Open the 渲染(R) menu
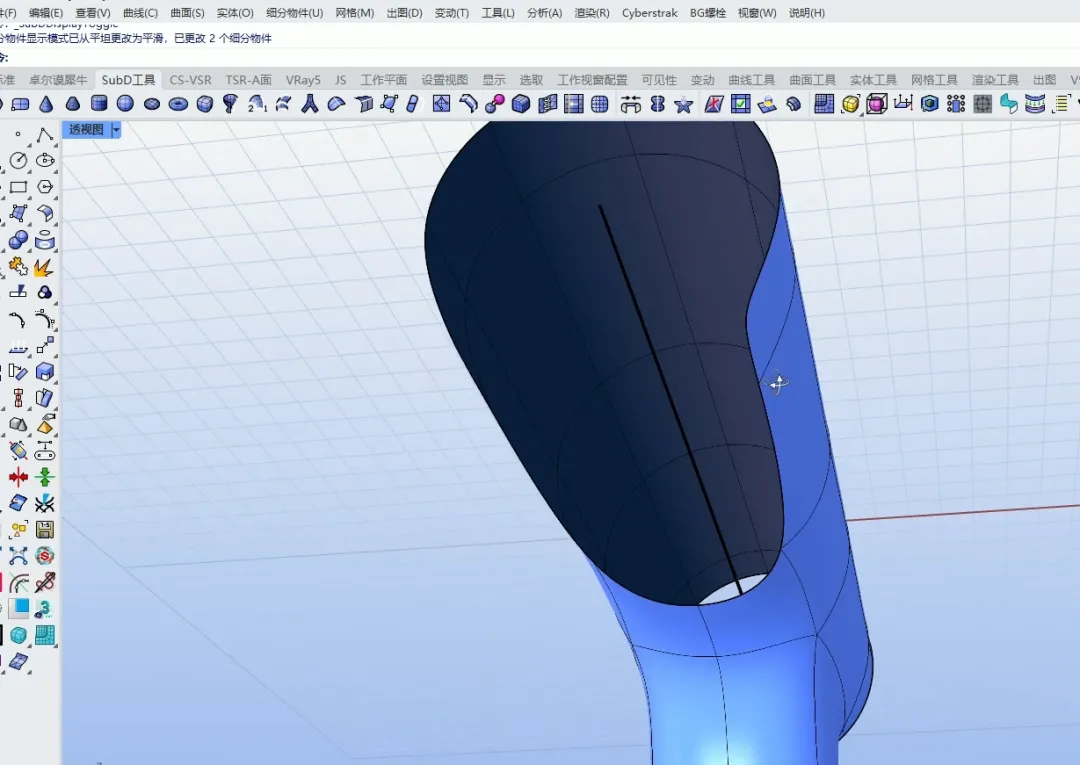Image resolution: width=1080 pixels, height=765 pixels. [x=592, y=12]
